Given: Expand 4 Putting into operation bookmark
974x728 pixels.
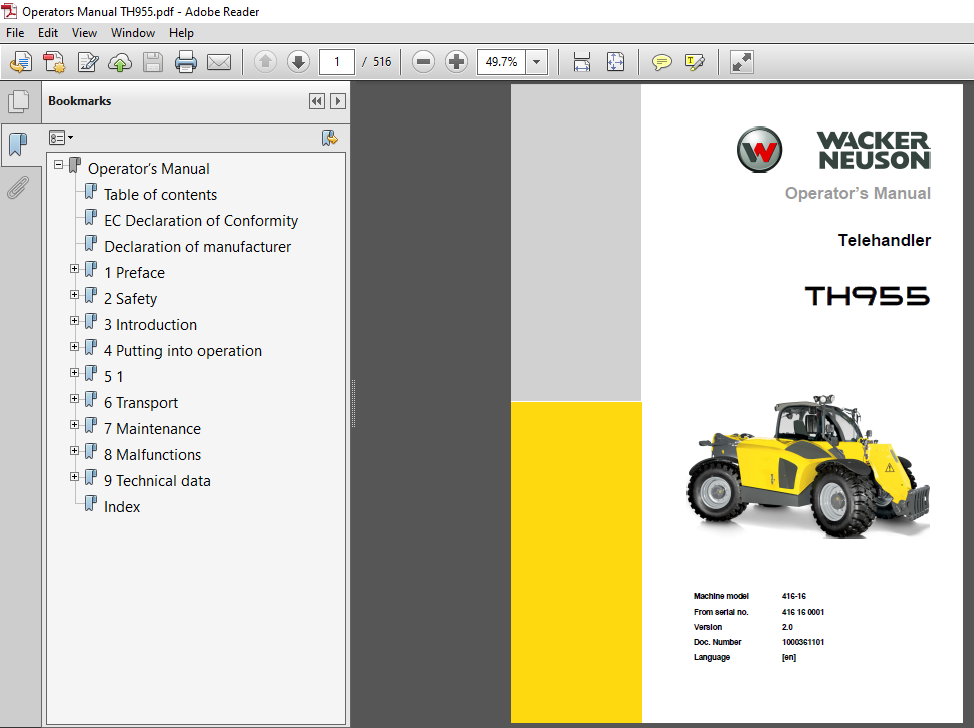Looking at the screenshot, I should tap(75, 347).
